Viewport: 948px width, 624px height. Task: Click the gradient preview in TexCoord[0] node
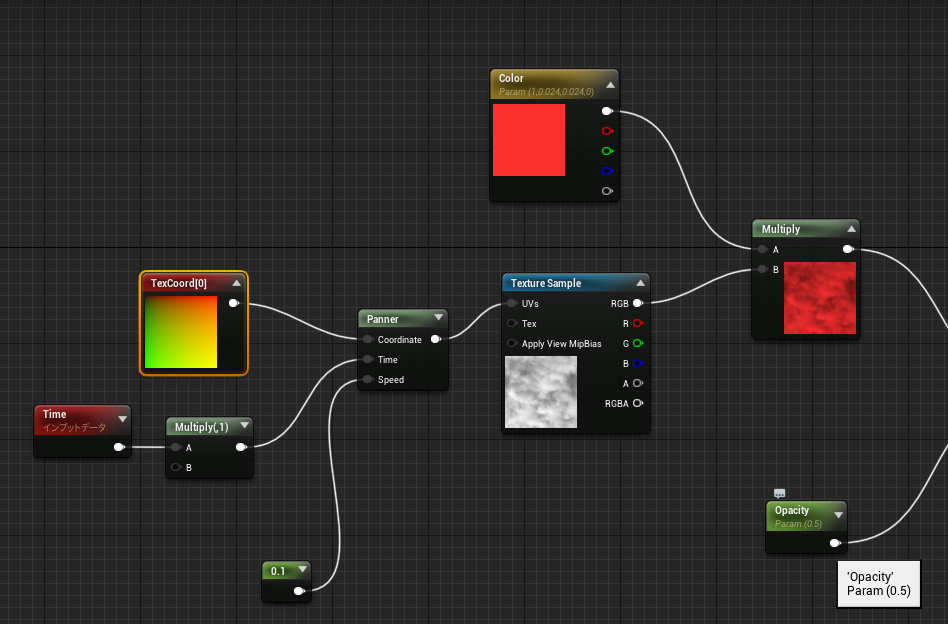point(181,332)
